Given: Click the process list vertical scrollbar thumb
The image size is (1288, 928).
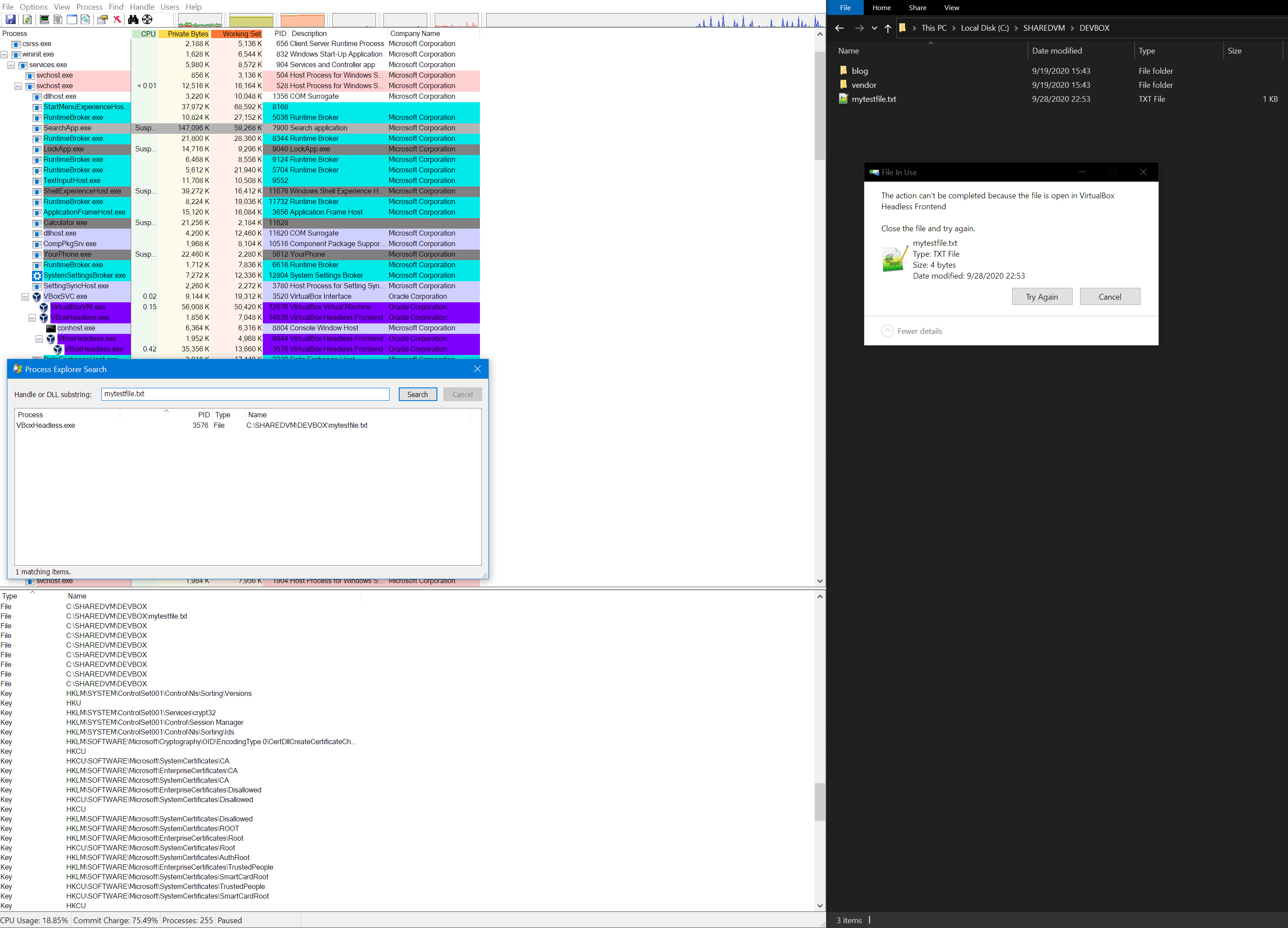Looking at the screenshot, I should 819,106.
